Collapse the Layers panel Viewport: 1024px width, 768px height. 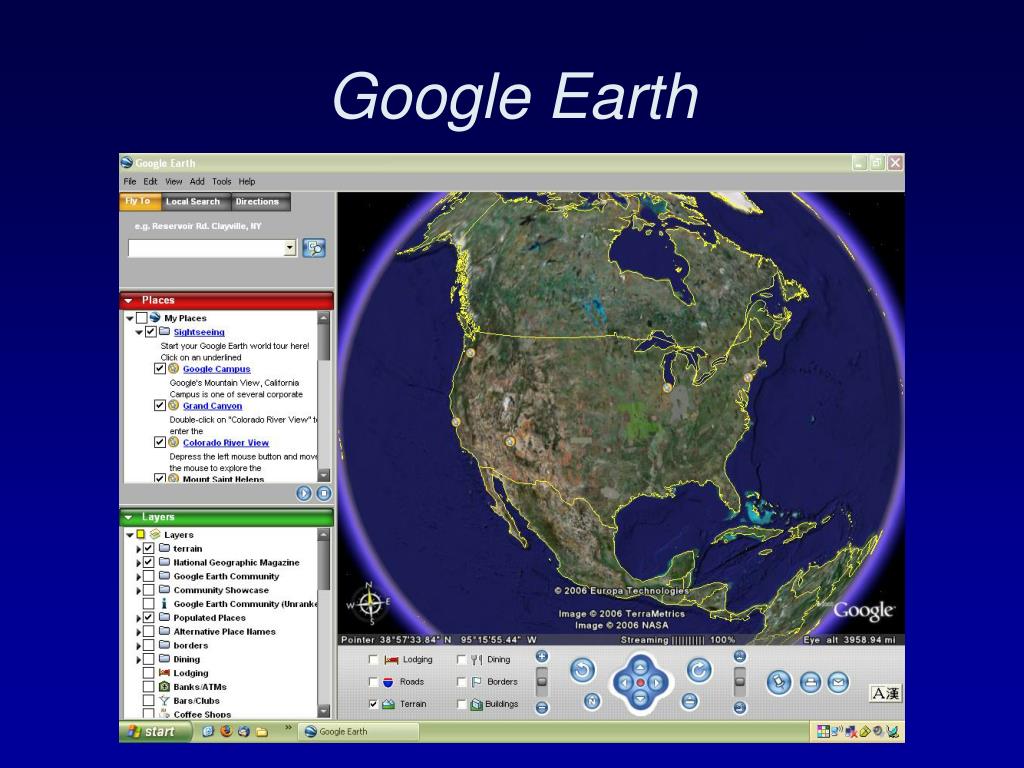pyautogui.click(x=129, y=517)
